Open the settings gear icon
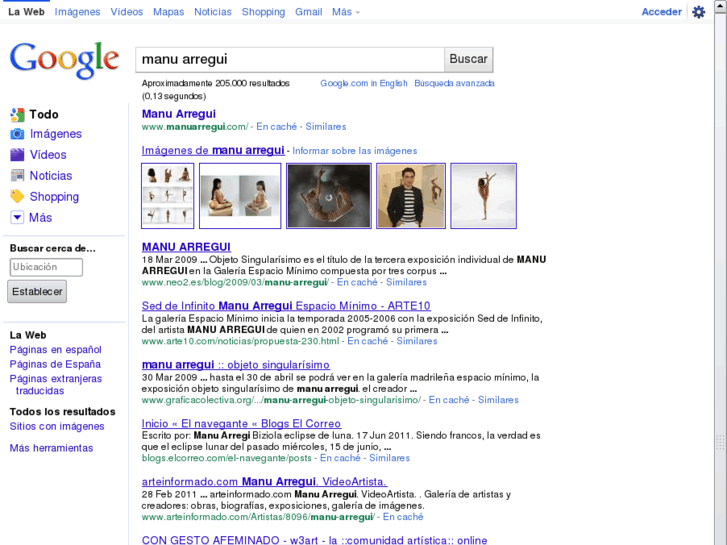This screenshot has width=727, height=545. click(x=699, y=12)
